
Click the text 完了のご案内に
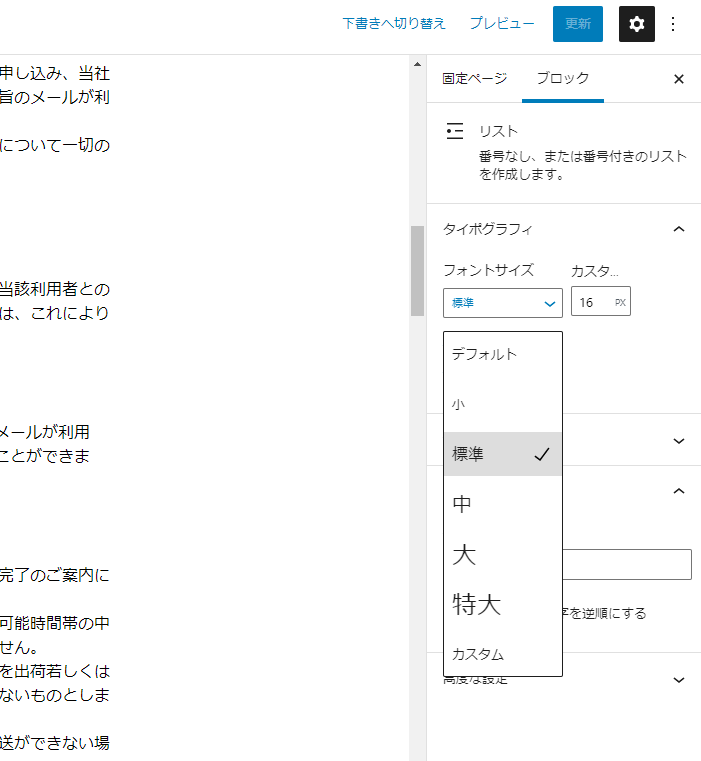pos(54,575)
